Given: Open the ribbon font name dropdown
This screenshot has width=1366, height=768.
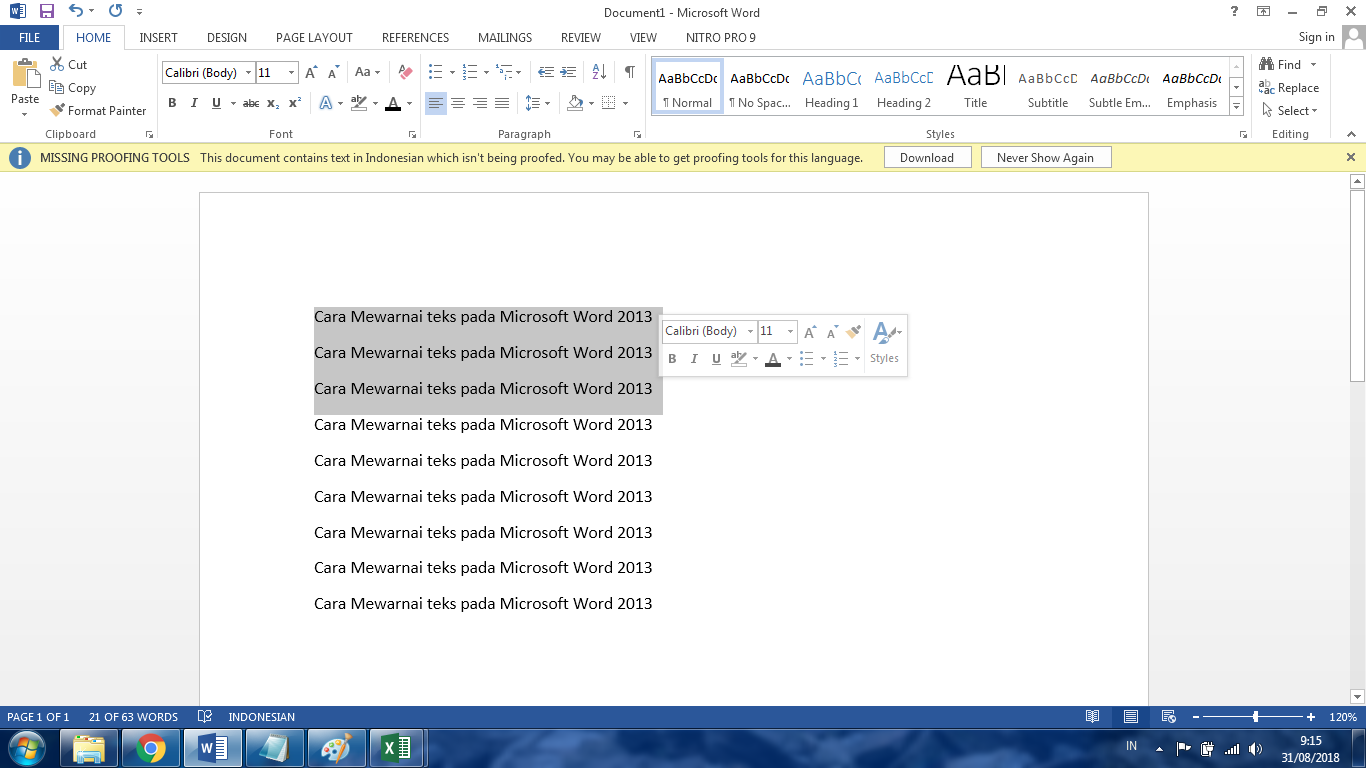Looking at the screenshot, I should (249, 73).
